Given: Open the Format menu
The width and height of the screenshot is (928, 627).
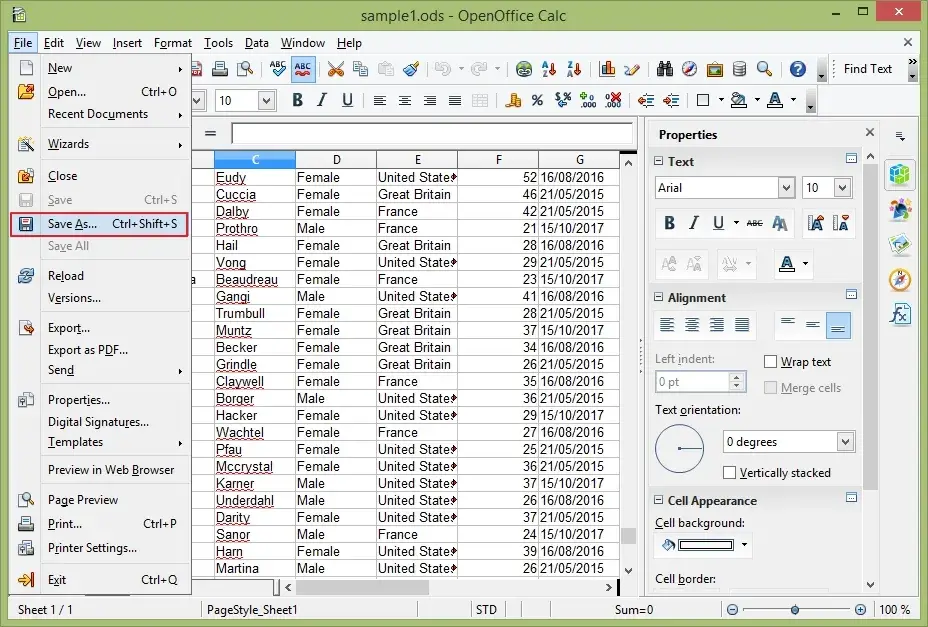Looking at the screenshot, I should click(172, 43).
